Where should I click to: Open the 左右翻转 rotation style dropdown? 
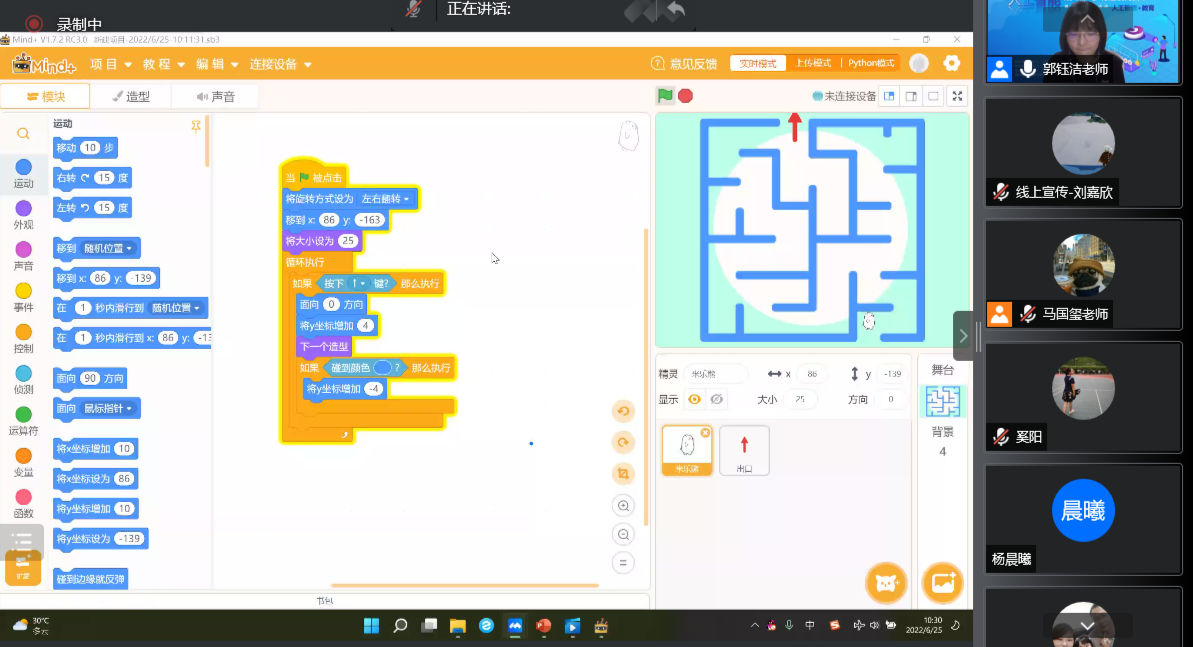click(x=386, y=199)
